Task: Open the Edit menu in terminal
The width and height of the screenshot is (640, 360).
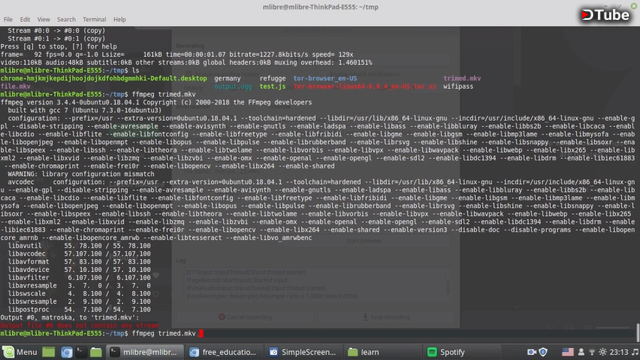Action: point(25,19)
